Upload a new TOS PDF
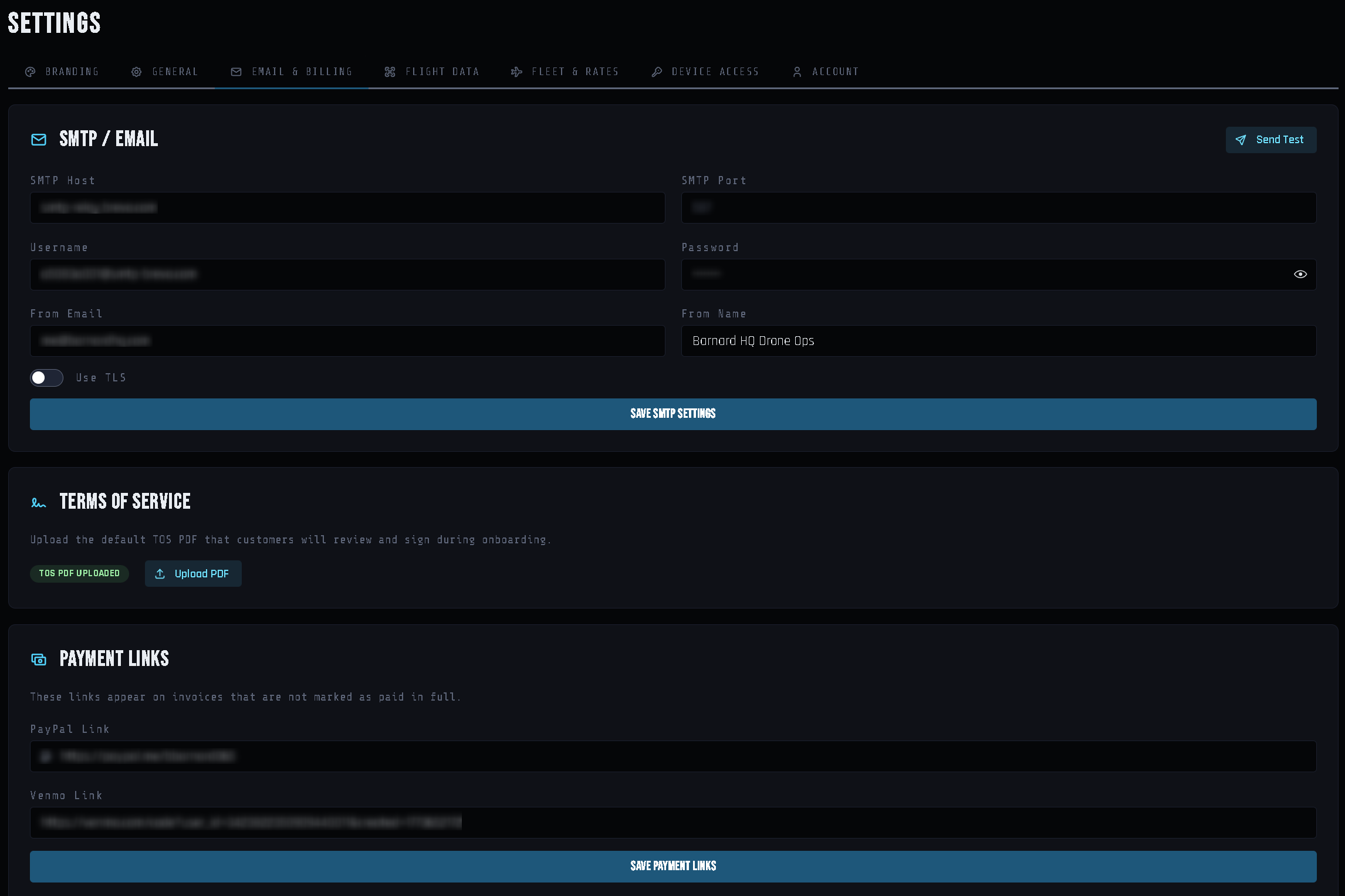The image size is (1345, 896). (193, 574)
